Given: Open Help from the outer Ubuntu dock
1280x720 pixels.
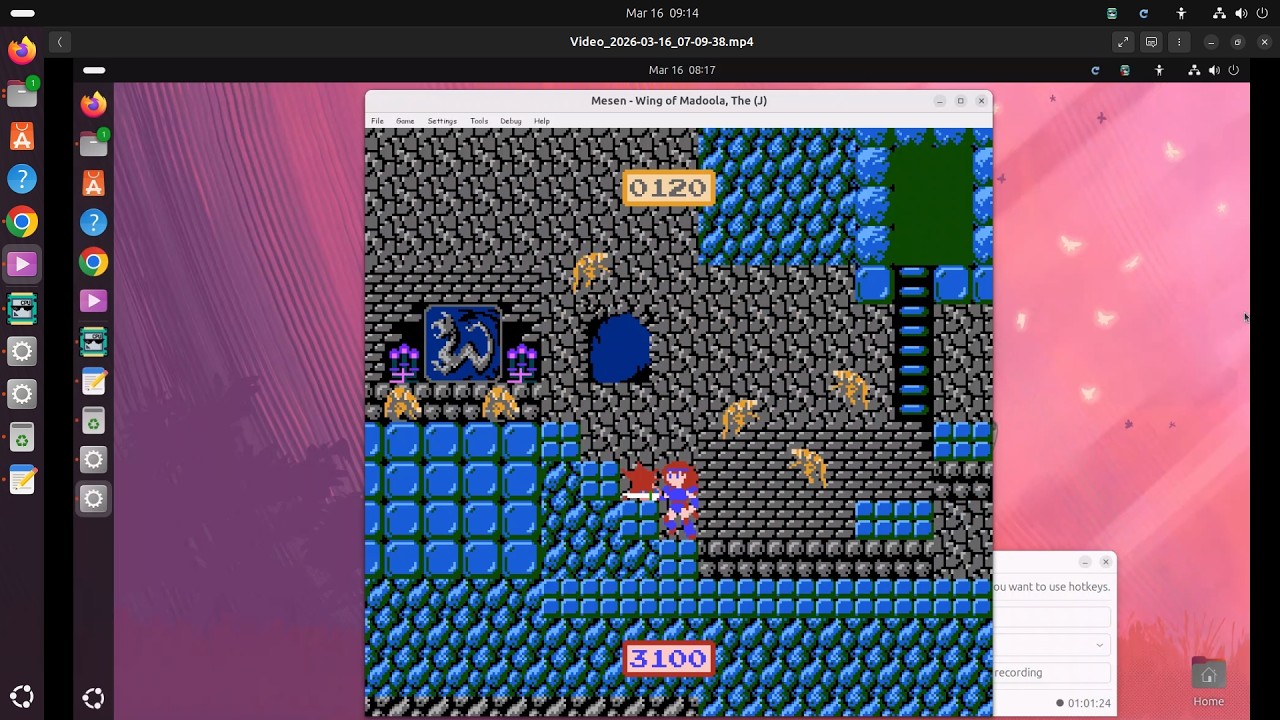Looking at the screenshot, I should (x=22, y=179).
